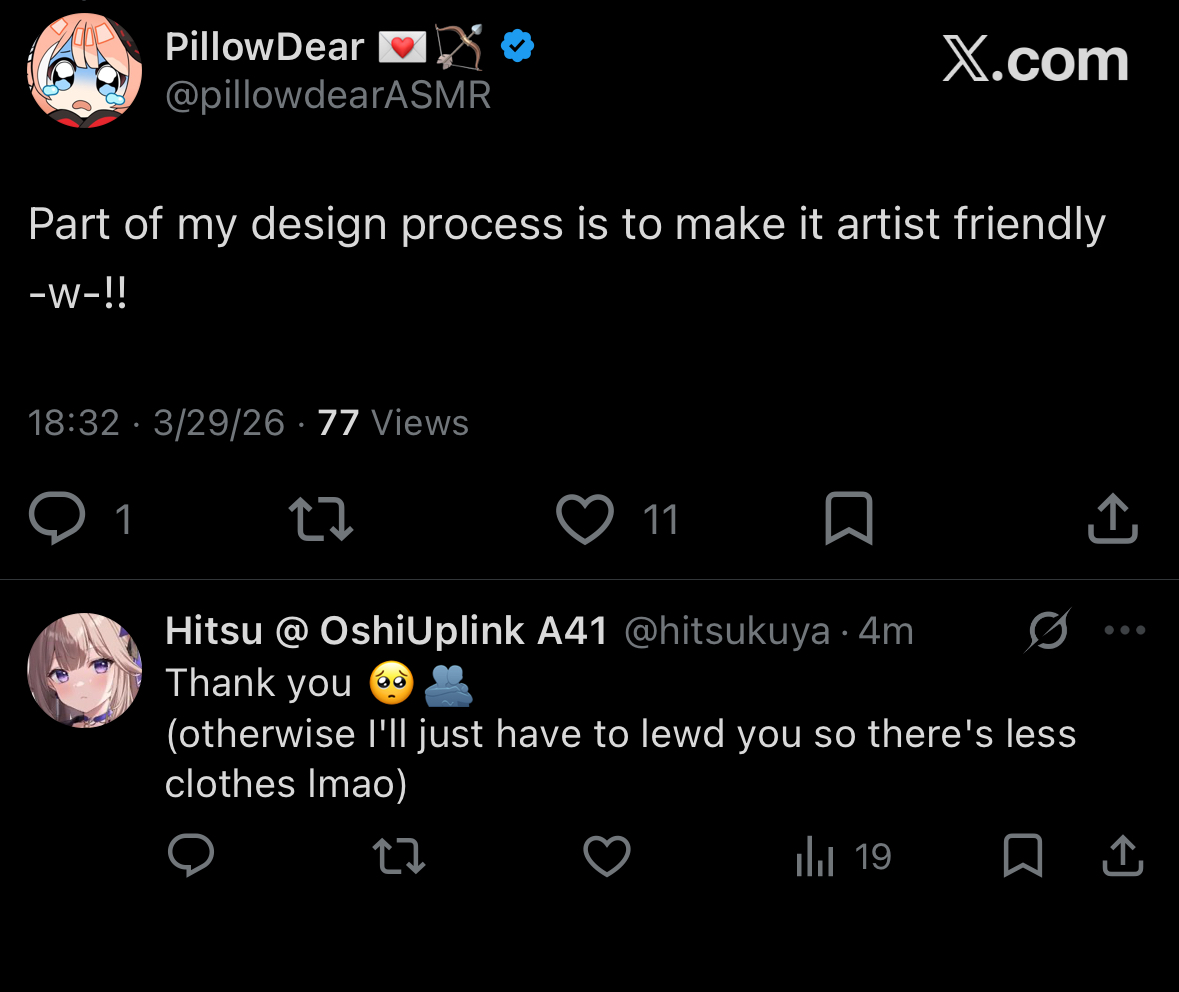Repost PillowDear's main post

coord(320,520)
